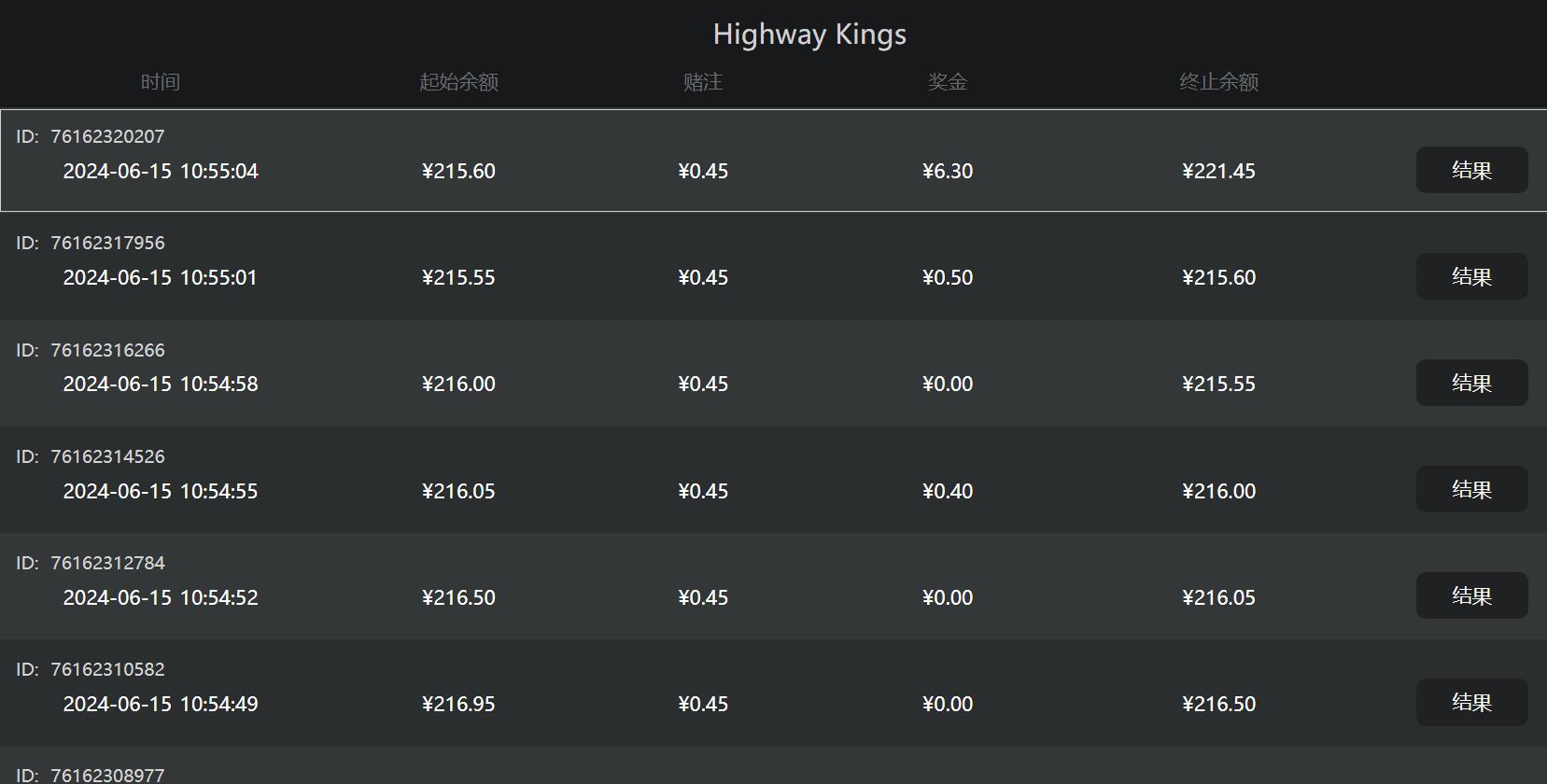Click 结果 button for the 10:55:01 record
The height and width of the screenshot is (784, 1547).
(x=1471, y=276)
